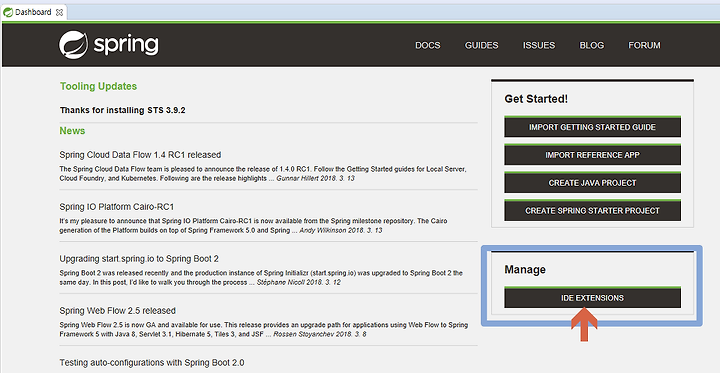The width and height of the screenshot is (720, 373).
Task: Click the Thanks for installing STS 3.9.2 text
Action: [123, 110]
